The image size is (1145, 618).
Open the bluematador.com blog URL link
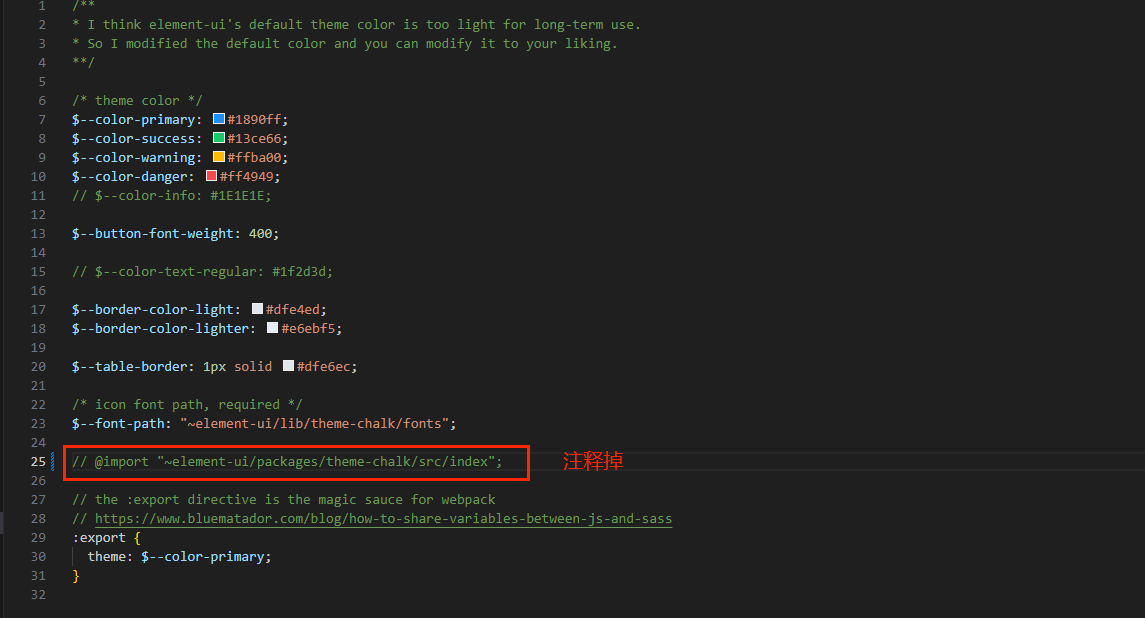[x=383, y=519]
